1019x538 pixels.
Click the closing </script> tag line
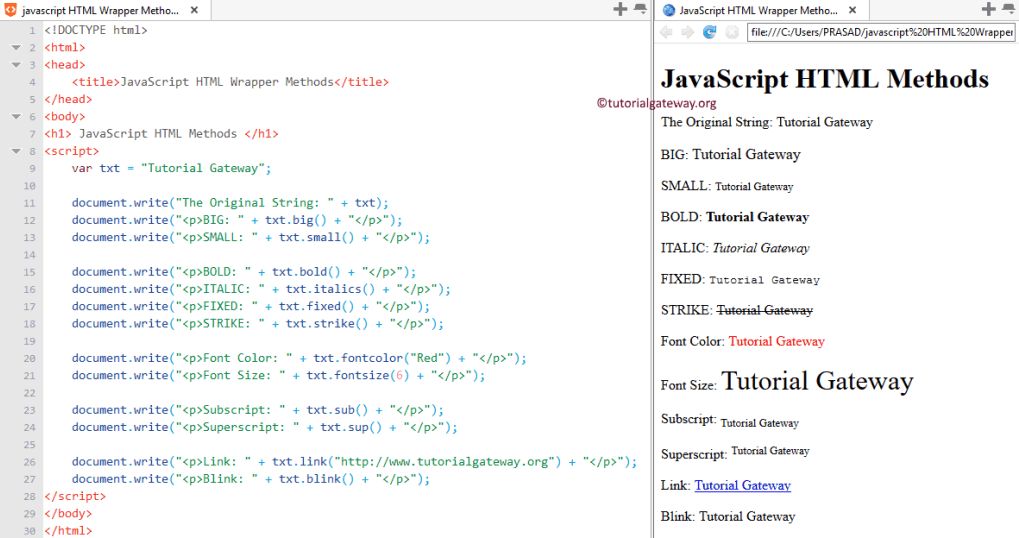(x=75, y=496)
